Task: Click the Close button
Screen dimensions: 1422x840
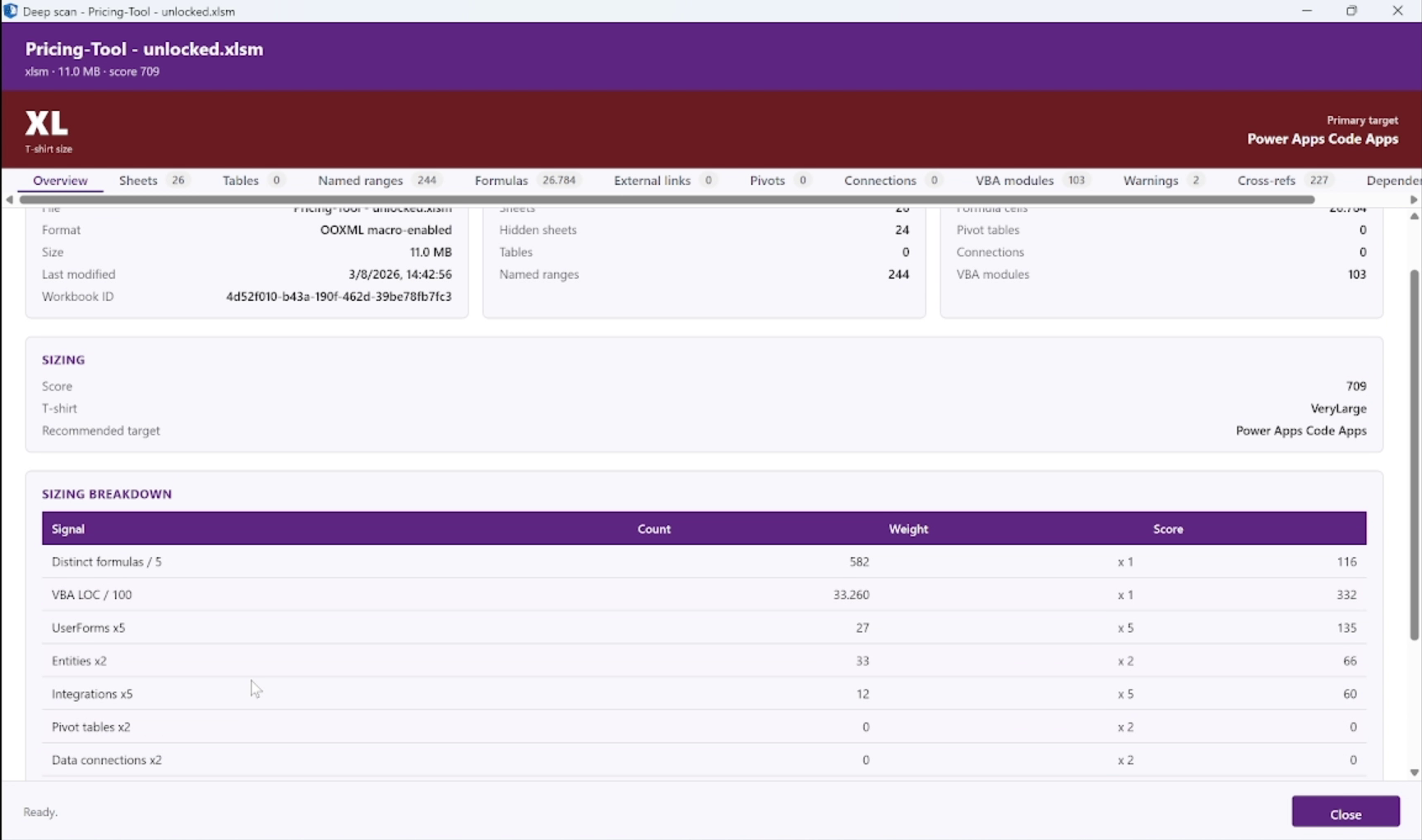Action: (1346, 812)
